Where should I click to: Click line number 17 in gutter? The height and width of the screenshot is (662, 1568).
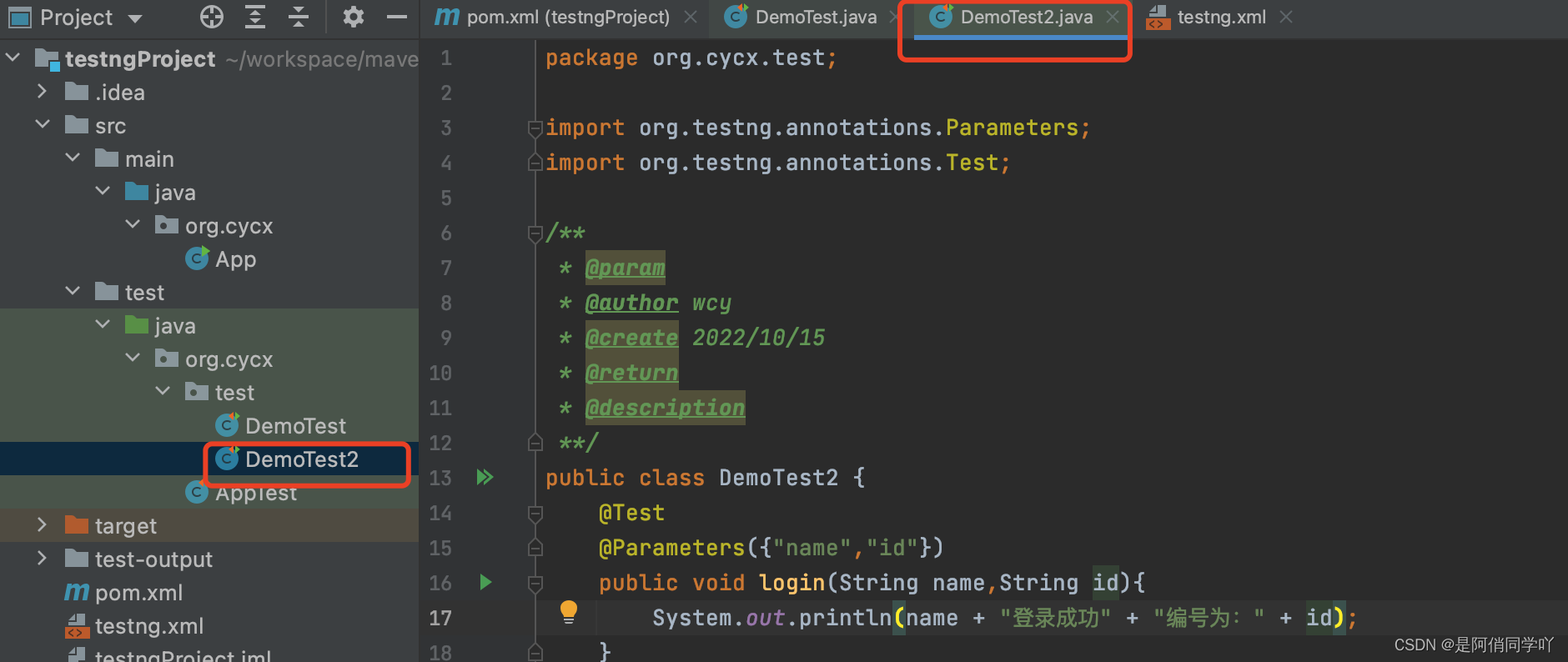click(440, 618)
